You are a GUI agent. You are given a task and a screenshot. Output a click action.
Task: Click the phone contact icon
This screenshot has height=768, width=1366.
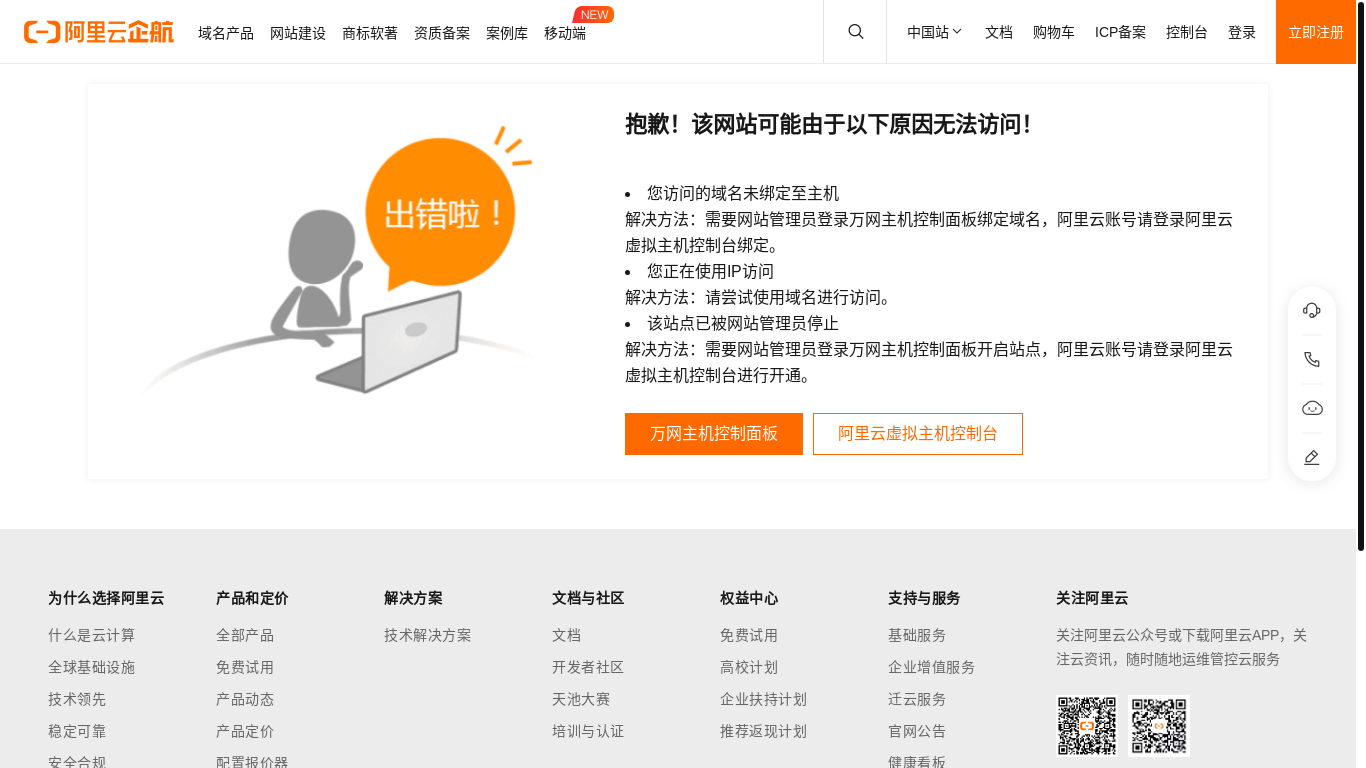pyautogui.click(x=1312, y=359)
